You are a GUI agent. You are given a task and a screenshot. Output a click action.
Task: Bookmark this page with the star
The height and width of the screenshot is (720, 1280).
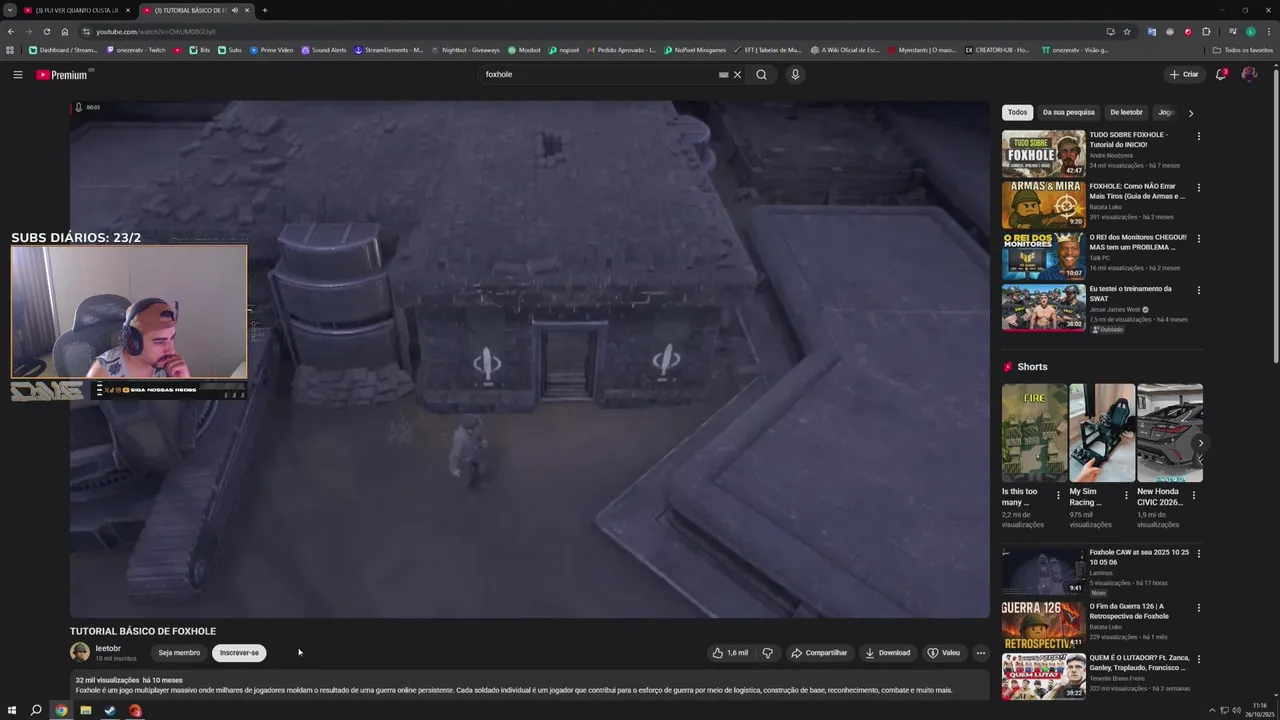tap(1127, 31)
